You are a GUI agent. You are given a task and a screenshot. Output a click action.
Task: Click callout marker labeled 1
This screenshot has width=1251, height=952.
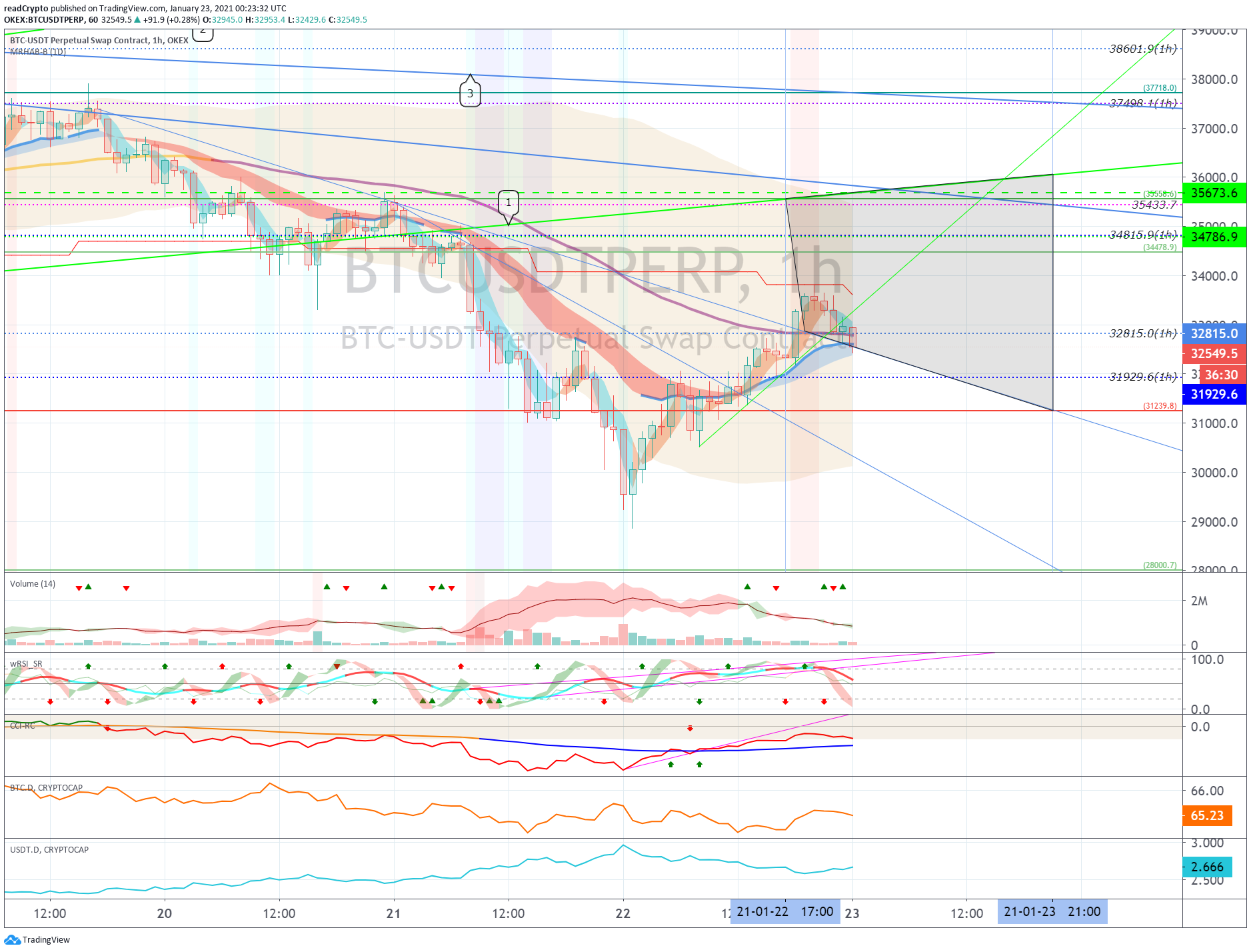(x=509, y=203)
